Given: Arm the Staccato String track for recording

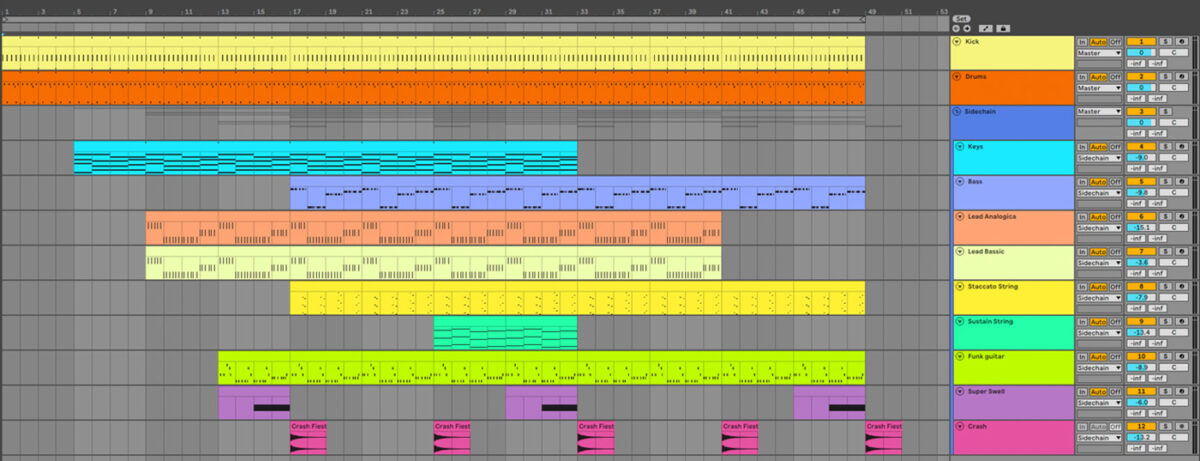Looking at the screenshot, I should click(x=1182, y=287).
